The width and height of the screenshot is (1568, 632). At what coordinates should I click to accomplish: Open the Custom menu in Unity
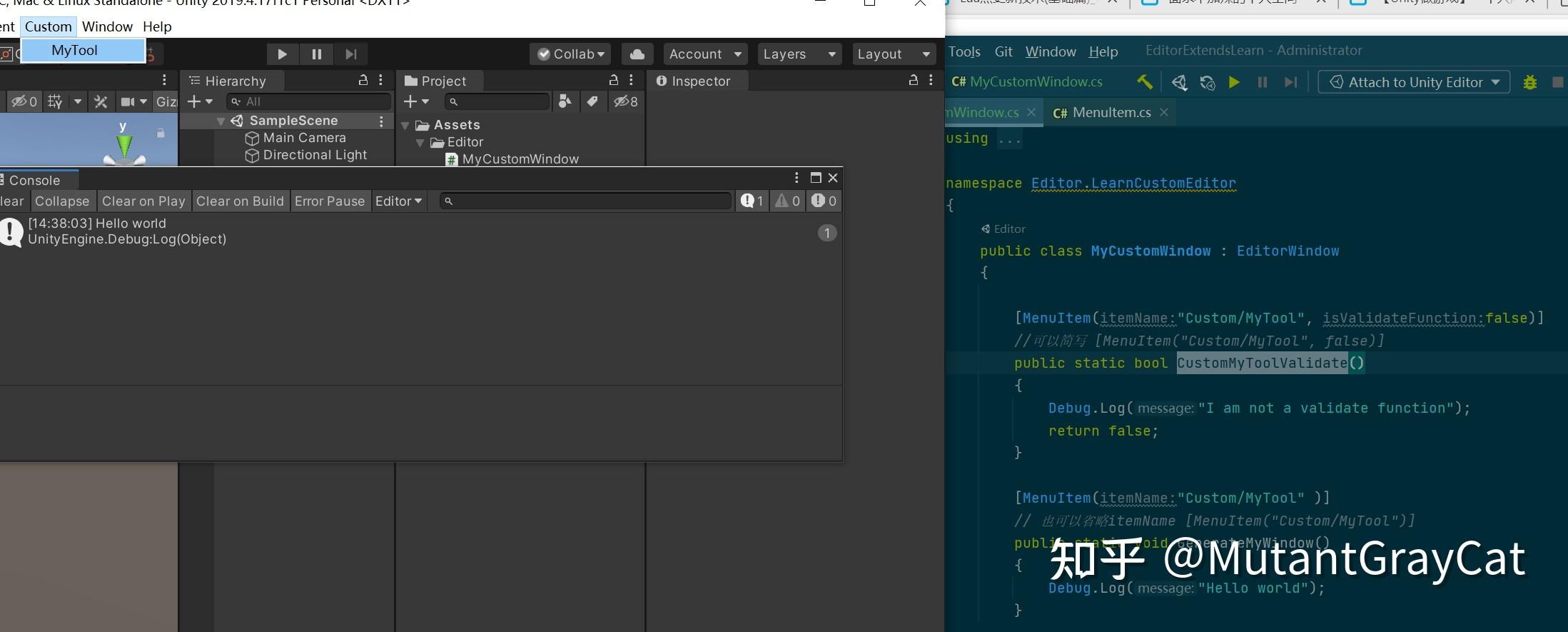49,26
